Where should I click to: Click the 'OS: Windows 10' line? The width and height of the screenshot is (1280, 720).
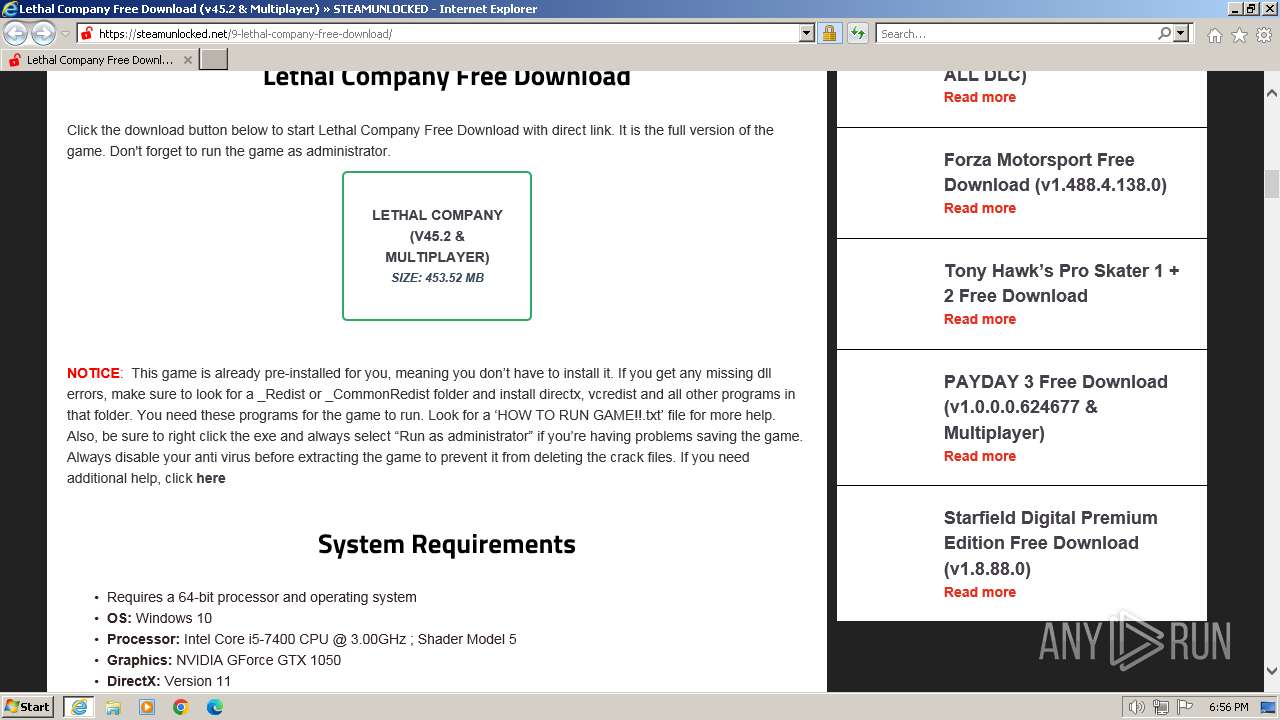pyautogui.click(x=159, y=618)
